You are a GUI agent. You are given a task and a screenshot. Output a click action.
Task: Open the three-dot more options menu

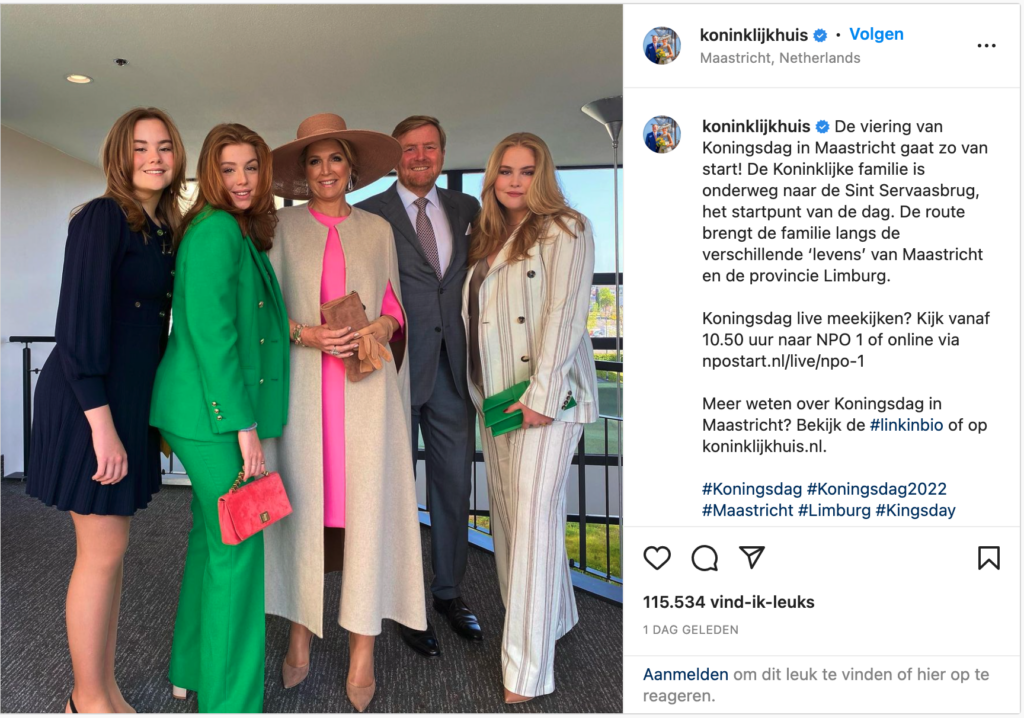tap(986, 46)
